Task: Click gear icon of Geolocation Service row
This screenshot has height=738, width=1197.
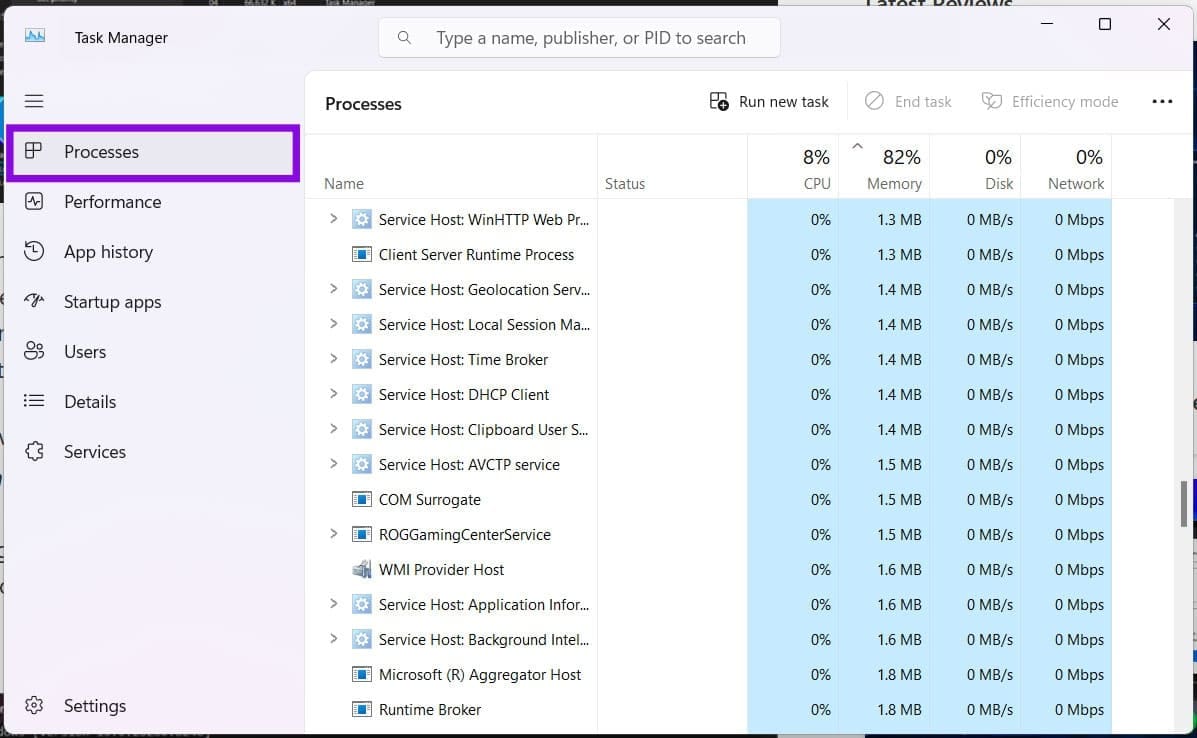Action: pyautogui.click(x=362, y=289)
